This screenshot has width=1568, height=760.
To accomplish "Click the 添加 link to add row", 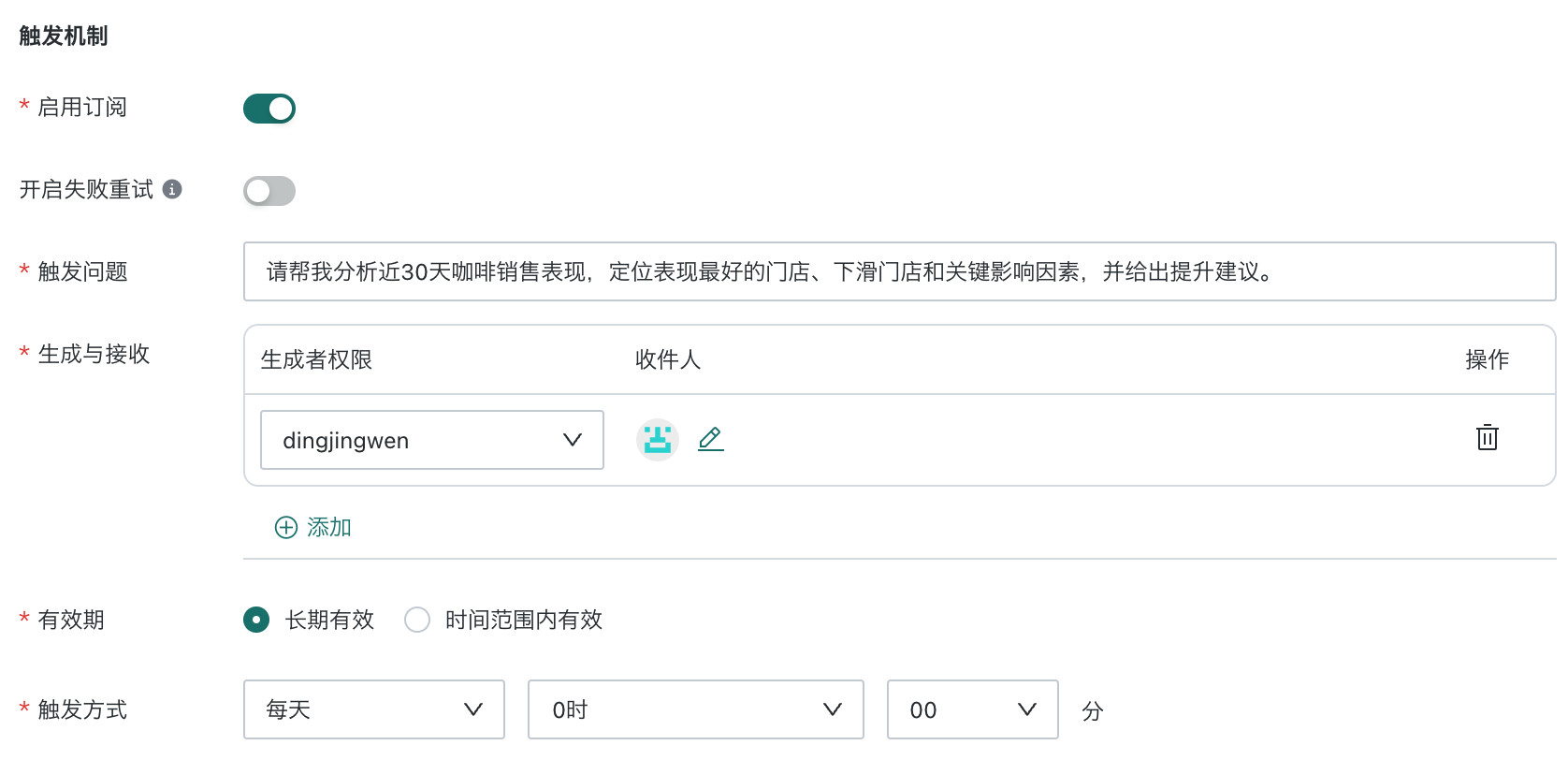I will pyautogui.click(x=329, y=527).
